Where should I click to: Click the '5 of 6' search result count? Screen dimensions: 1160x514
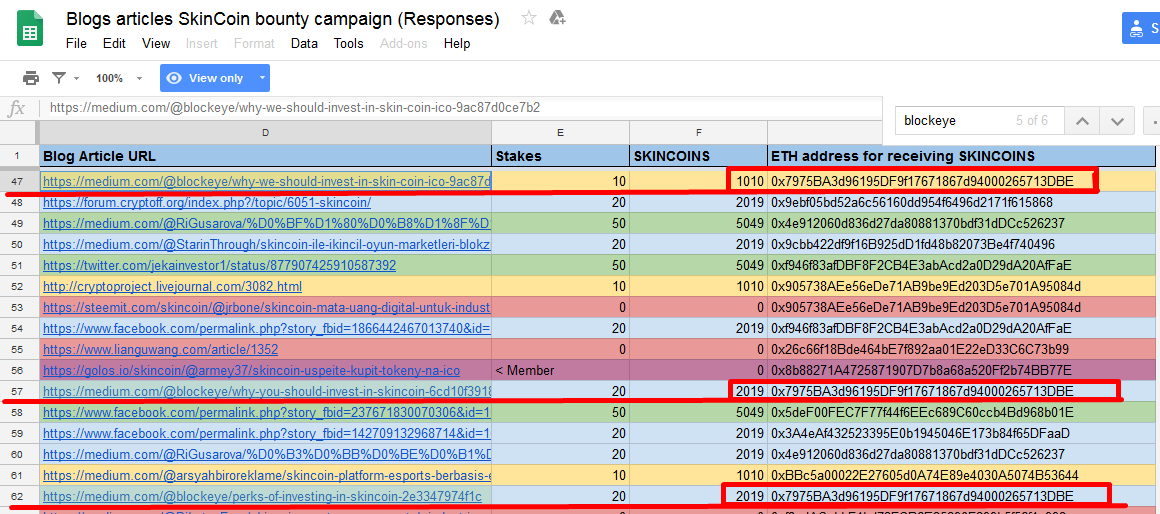tap(1031, 121)
